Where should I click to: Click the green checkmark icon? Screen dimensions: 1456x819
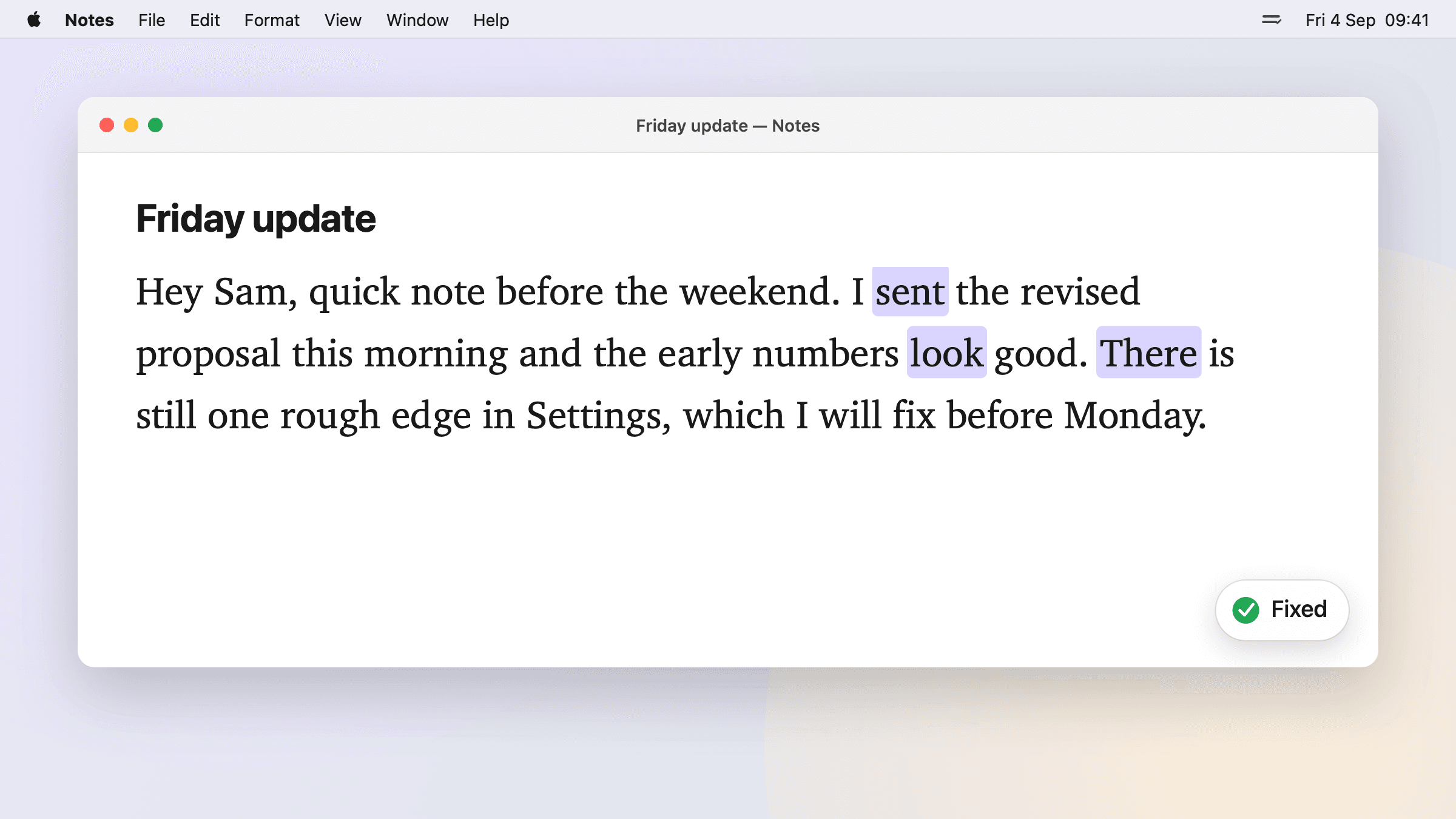(x=1245, y=610)
